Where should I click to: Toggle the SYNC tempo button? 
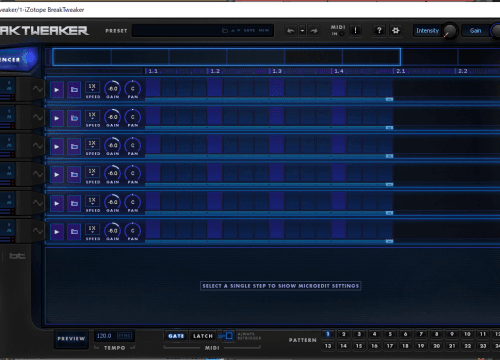point(124,336)
